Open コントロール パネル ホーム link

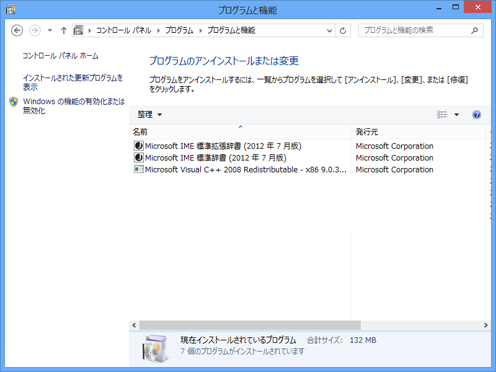60,56
